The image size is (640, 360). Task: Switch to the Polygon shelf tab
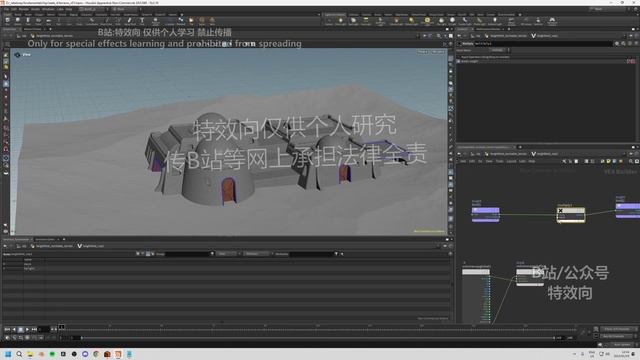[39, 15]
